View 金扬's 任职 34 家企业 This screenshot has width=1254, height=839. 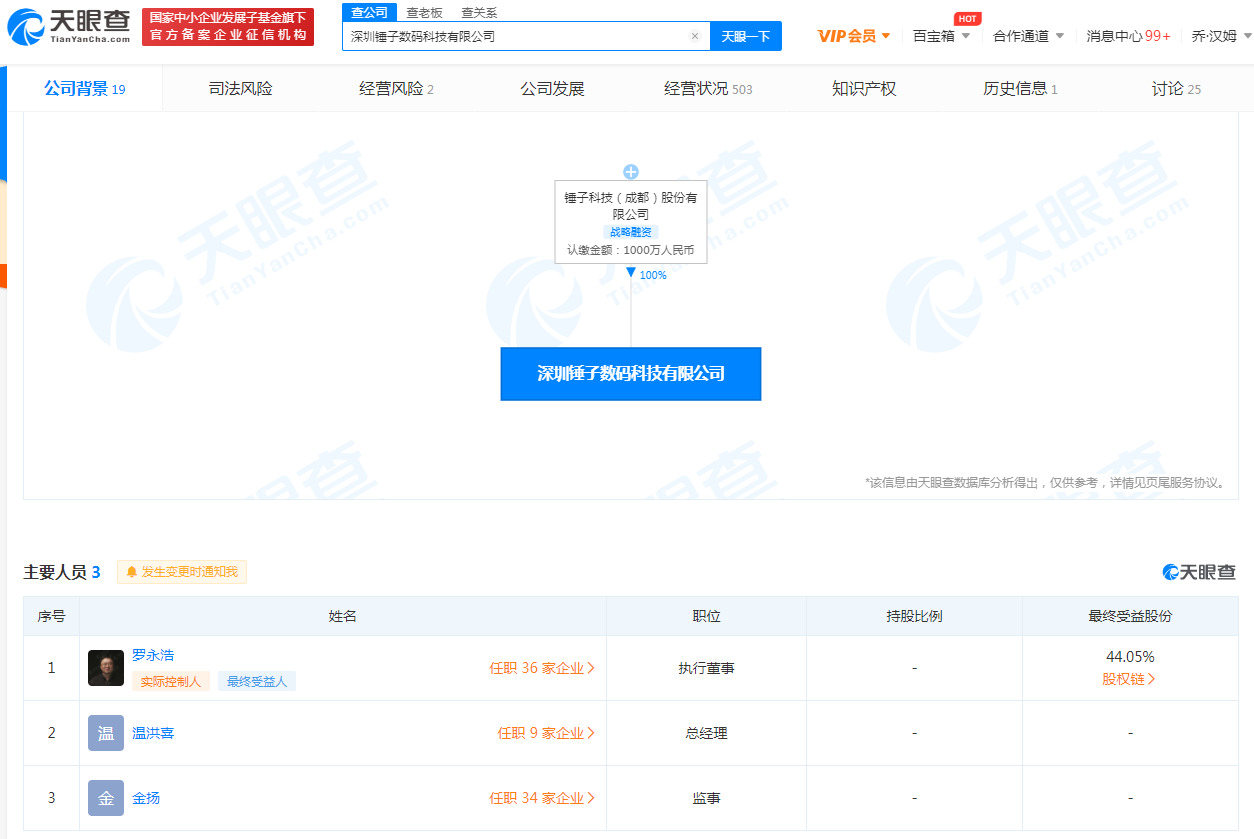click(542, 798)
